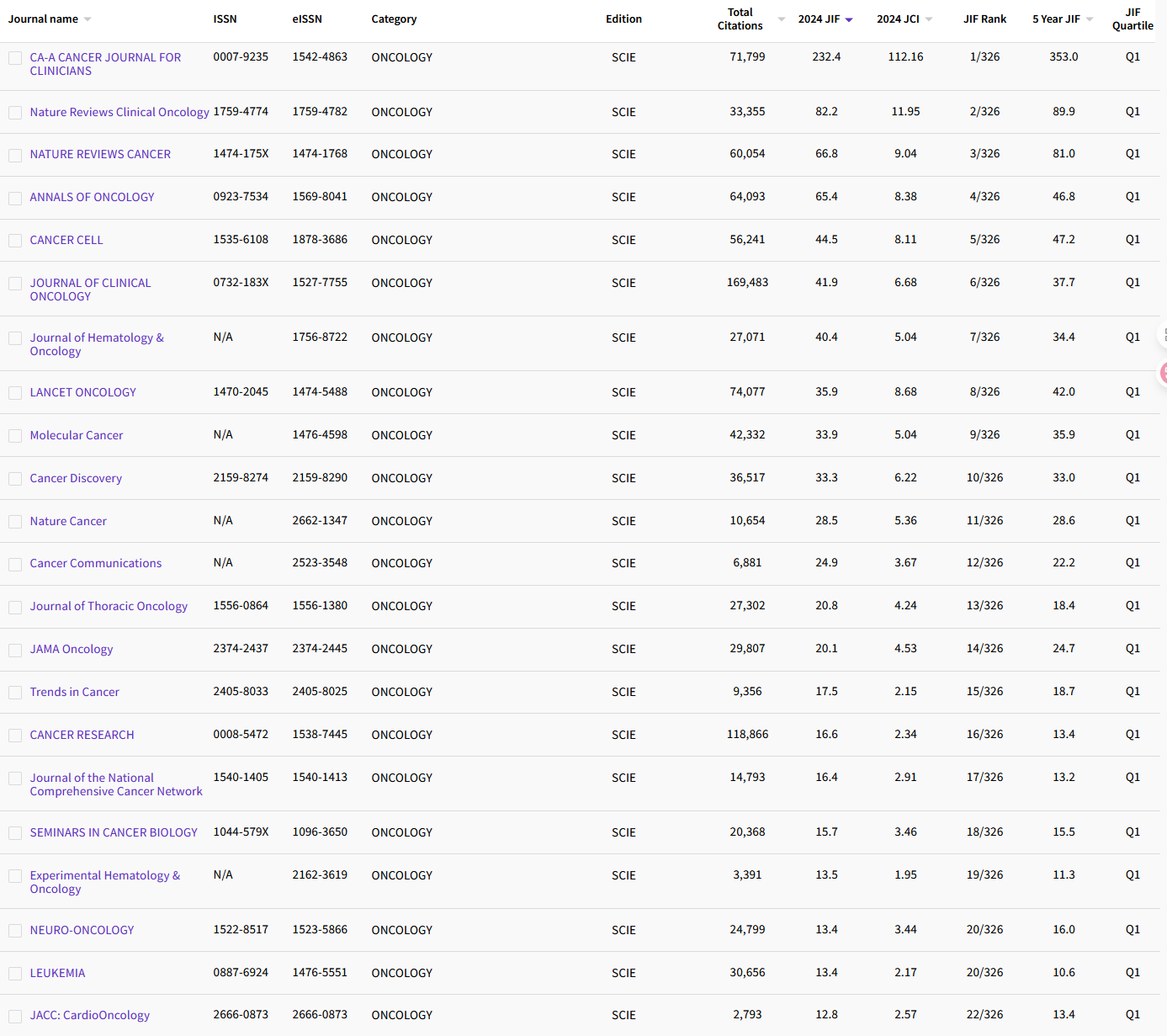Click the 22/326 rank cell
The image size is (1167, 1036).
[984, 1014]
